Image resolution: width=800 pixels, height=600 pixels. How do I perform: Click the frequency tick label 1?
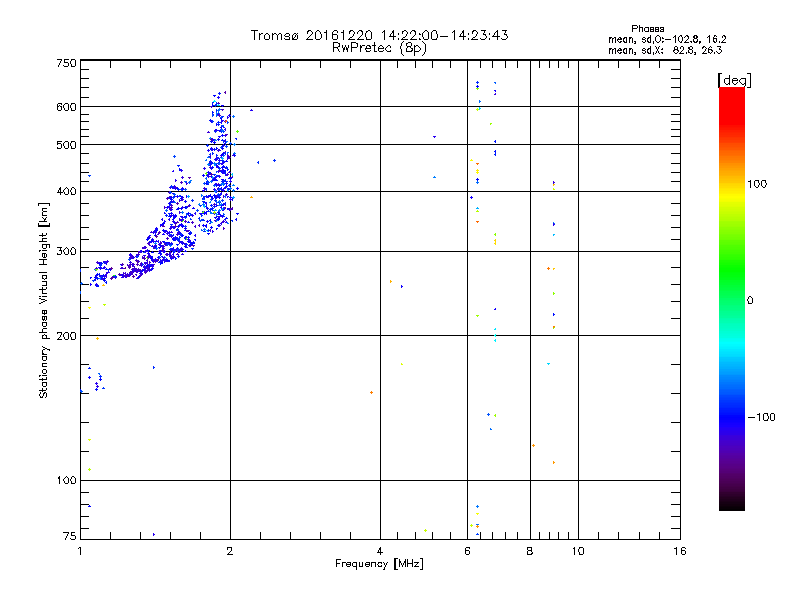[x=80, y=551]
